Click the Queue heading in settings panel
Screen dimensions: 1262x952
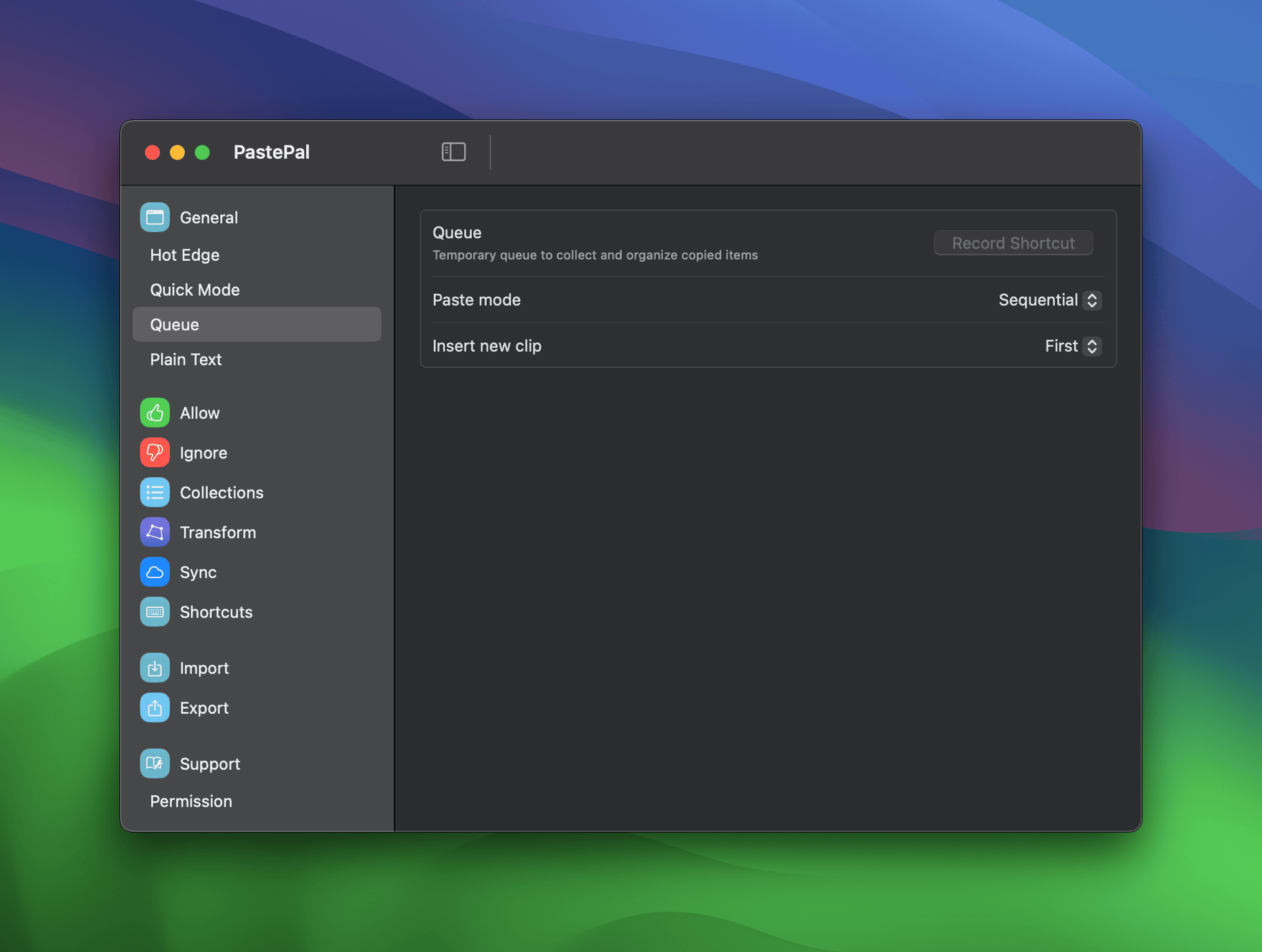pos(457,233)
